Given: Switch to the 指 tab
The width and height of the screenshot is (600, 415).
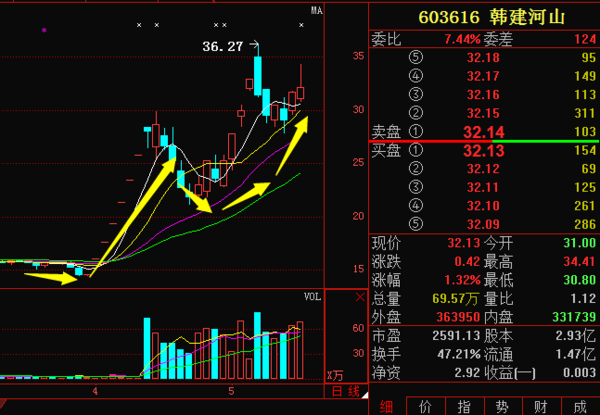Looking at the screenshot, I should point(465,406).
